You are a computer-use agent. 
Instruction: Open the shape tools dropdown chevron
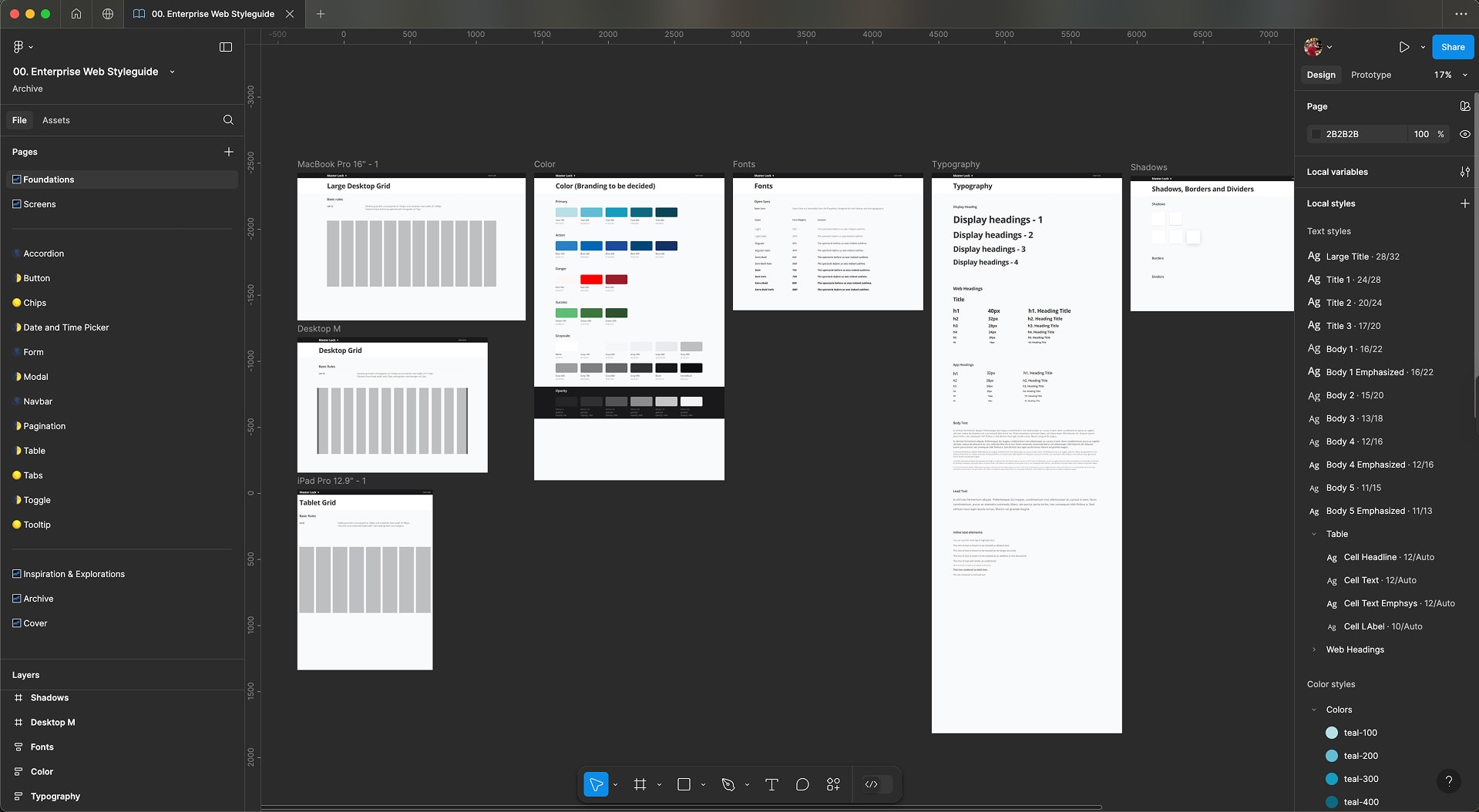(x=703, y=785)
